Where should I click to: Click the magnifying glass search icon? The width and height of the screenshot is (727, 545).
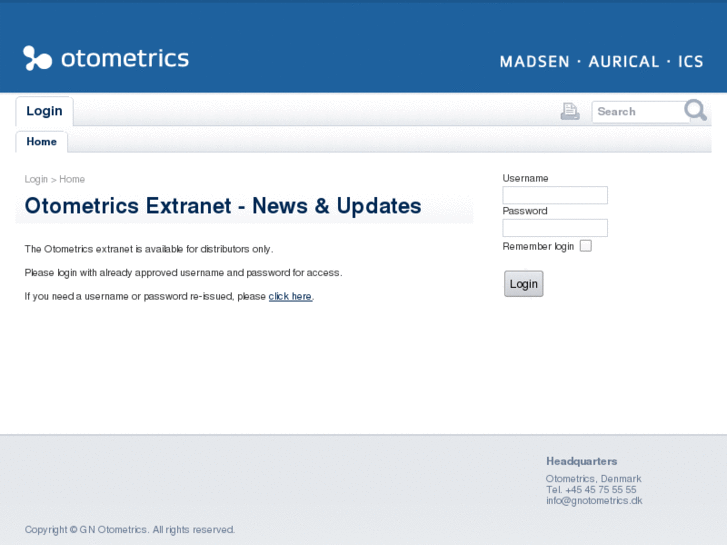point(695,110)
